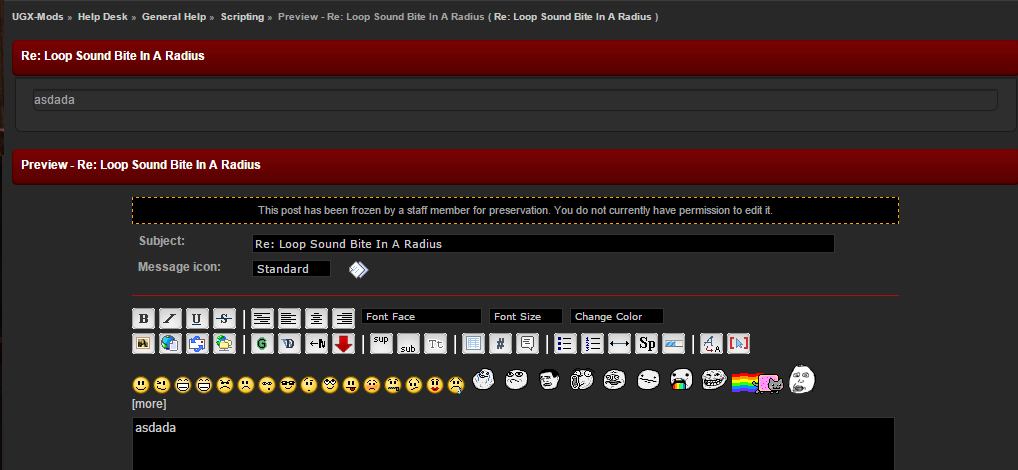
Task: Click the 'asdada' preview text
Action: point(54,100)
